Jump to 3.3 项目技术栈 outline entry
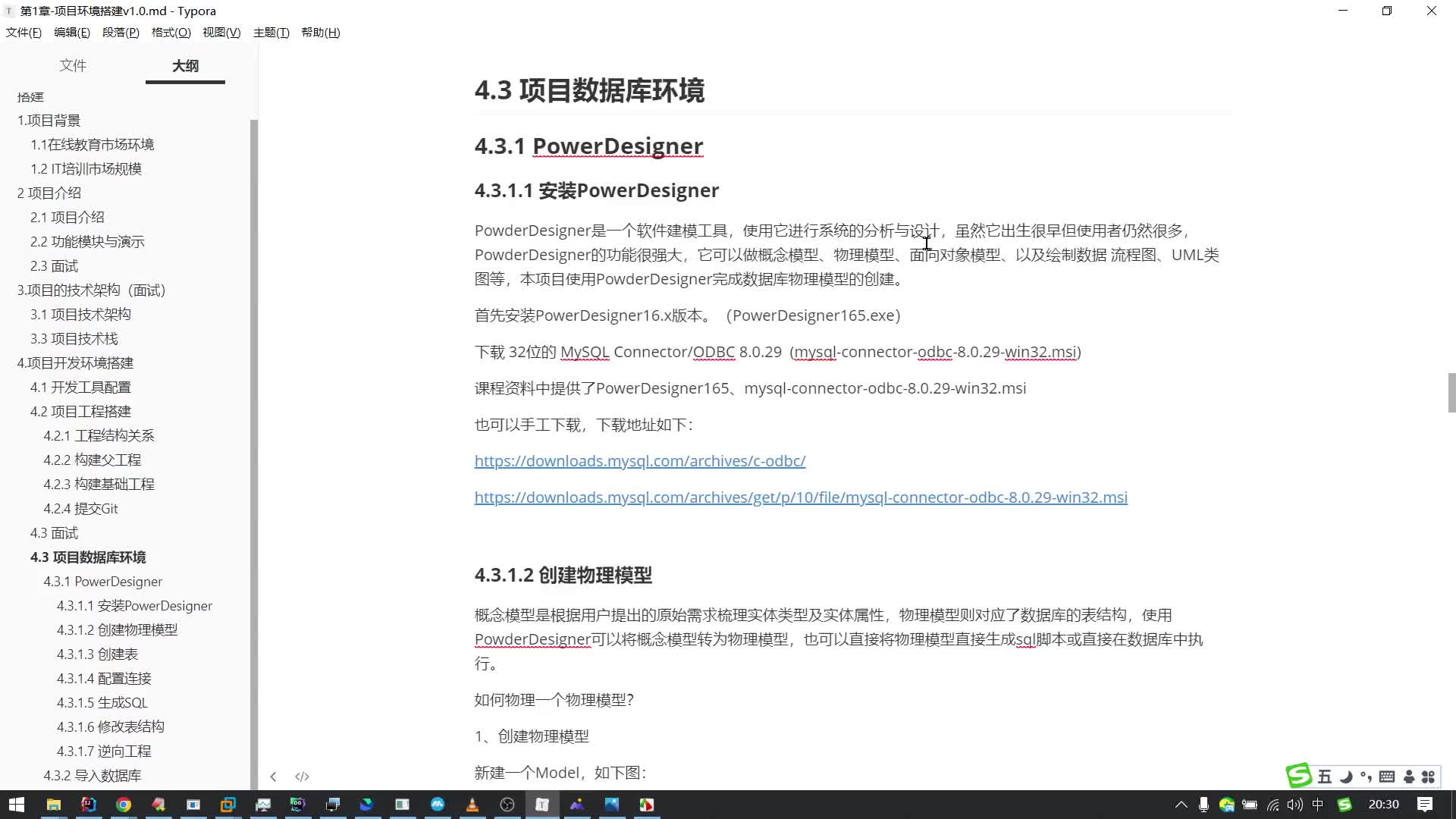 coord(74,339)
